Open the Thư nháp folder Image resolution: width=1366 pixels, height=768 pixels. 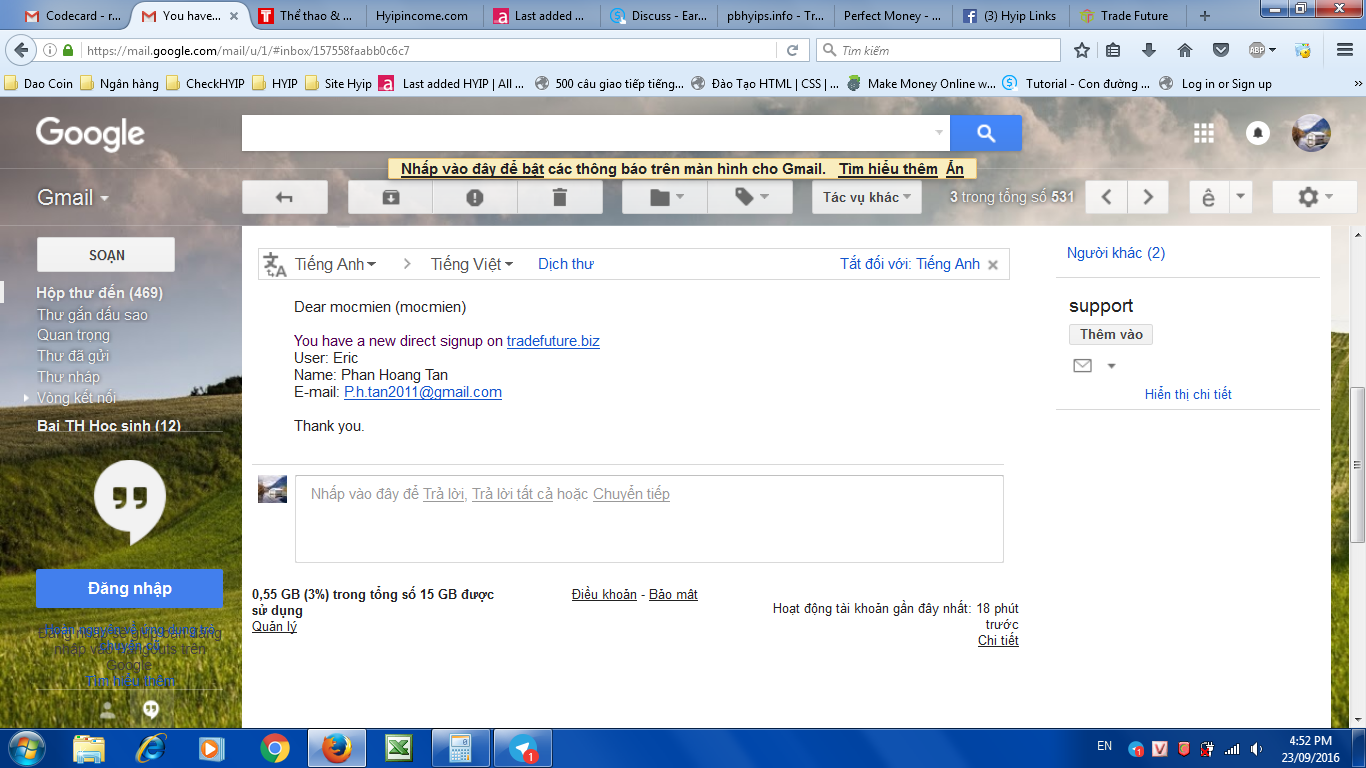[68, 377]
